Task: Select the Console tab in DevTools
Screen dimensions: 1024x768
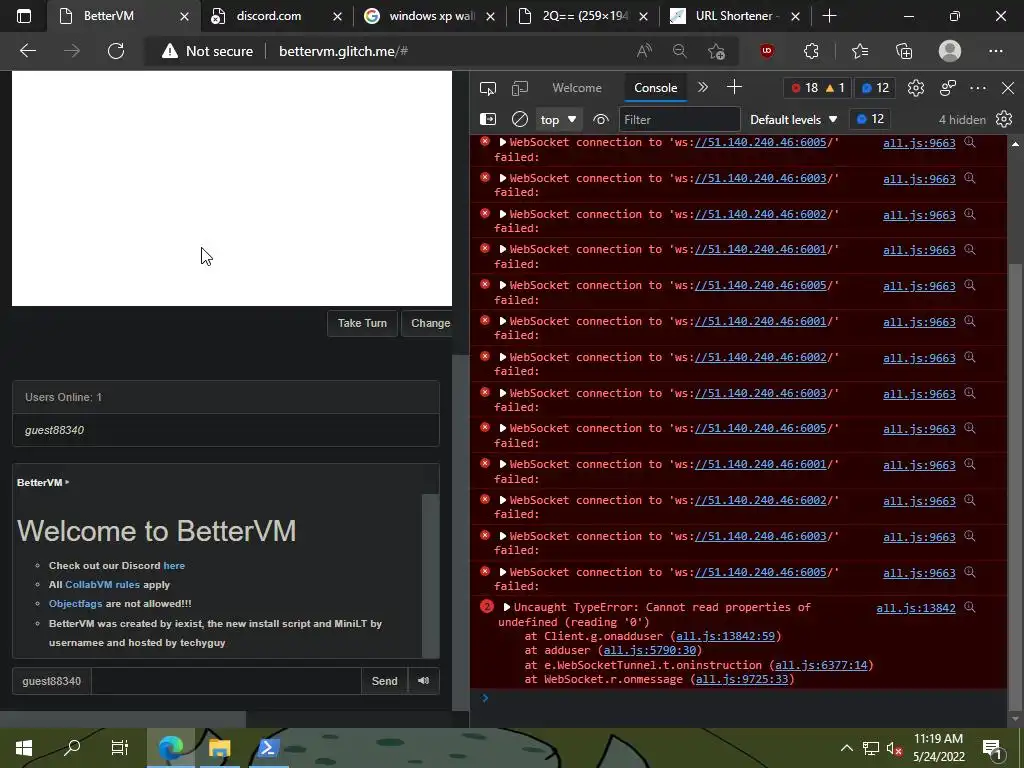Action: click(656, 88)
